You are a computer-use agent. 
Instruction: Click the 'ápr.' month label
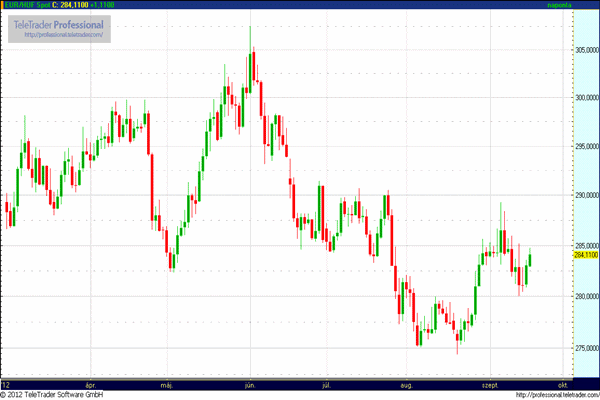click(91, 385)
